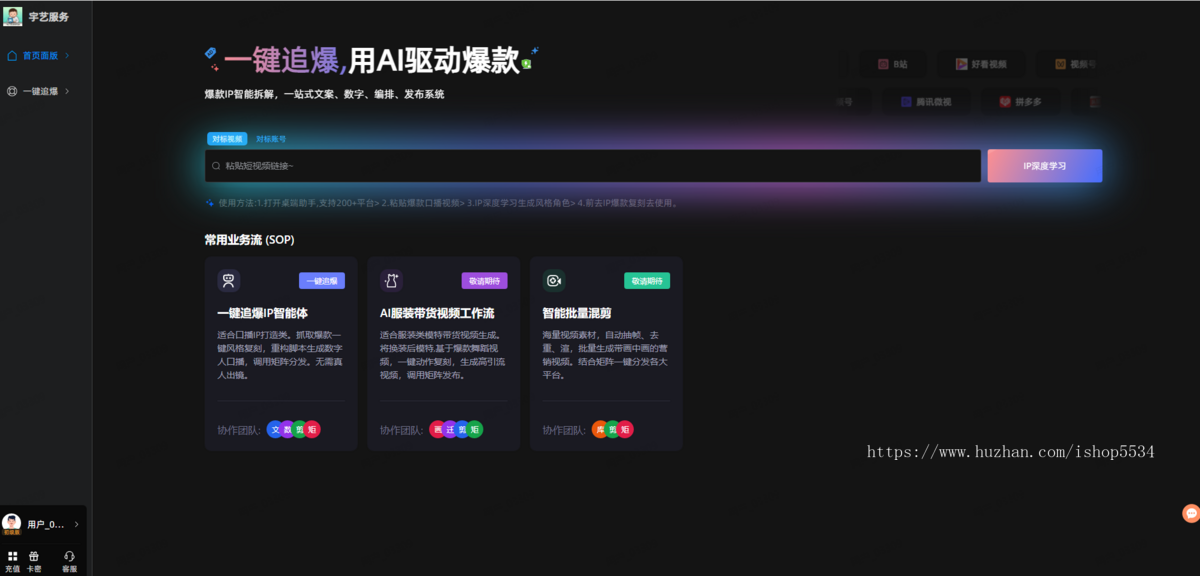Image resolution: width=1200 pixels, height=576 pixels.
Task: Open the 卡密 gift icon
Action: 34,556
